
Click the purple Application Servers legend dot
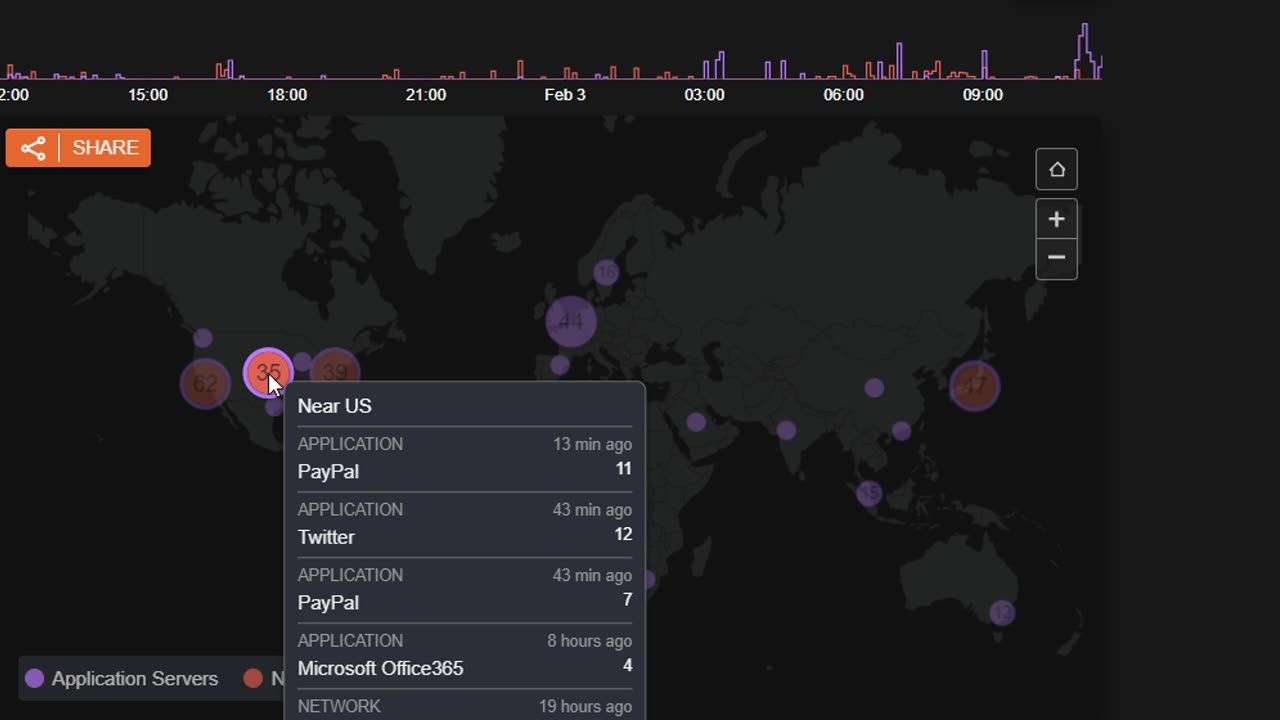[x=34, y=678]
